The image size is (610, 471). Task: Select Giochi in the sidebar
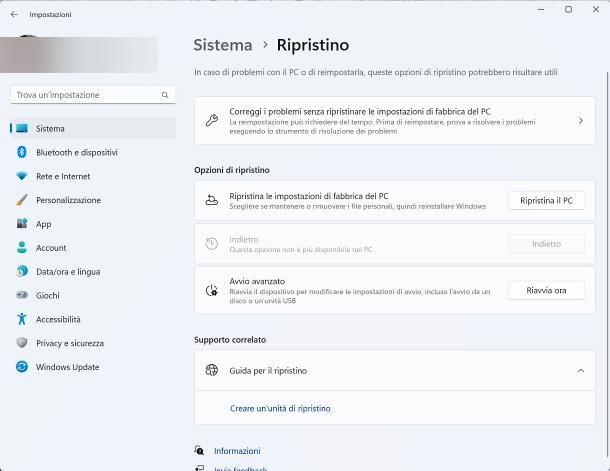[93, 296]
